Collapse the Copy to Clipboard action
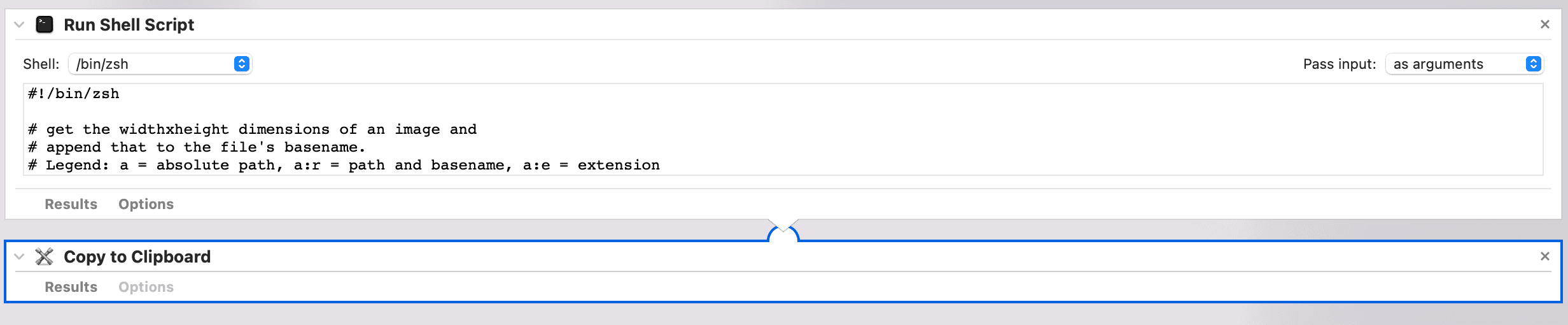 coord(19,257)
